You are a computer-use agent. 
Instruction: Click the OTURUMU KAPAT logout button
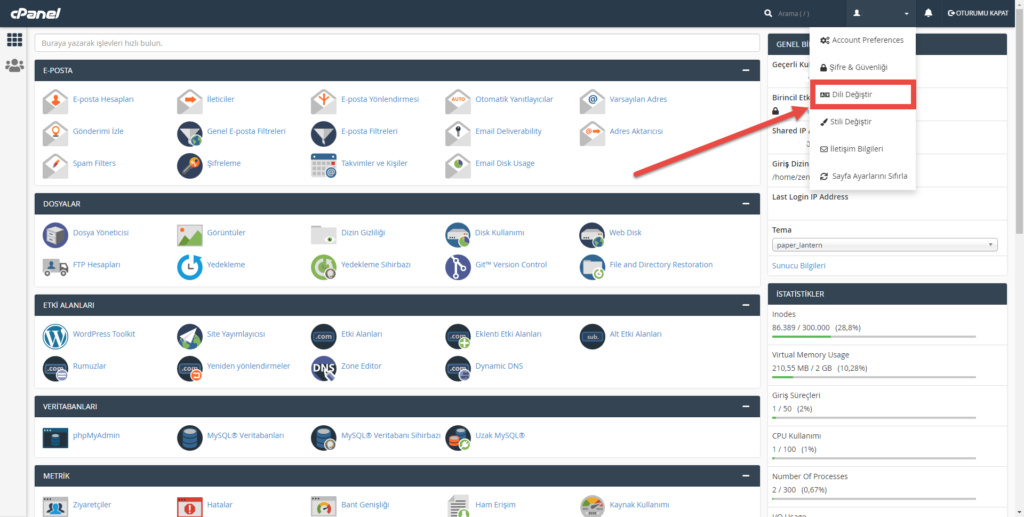click(978, 13)
